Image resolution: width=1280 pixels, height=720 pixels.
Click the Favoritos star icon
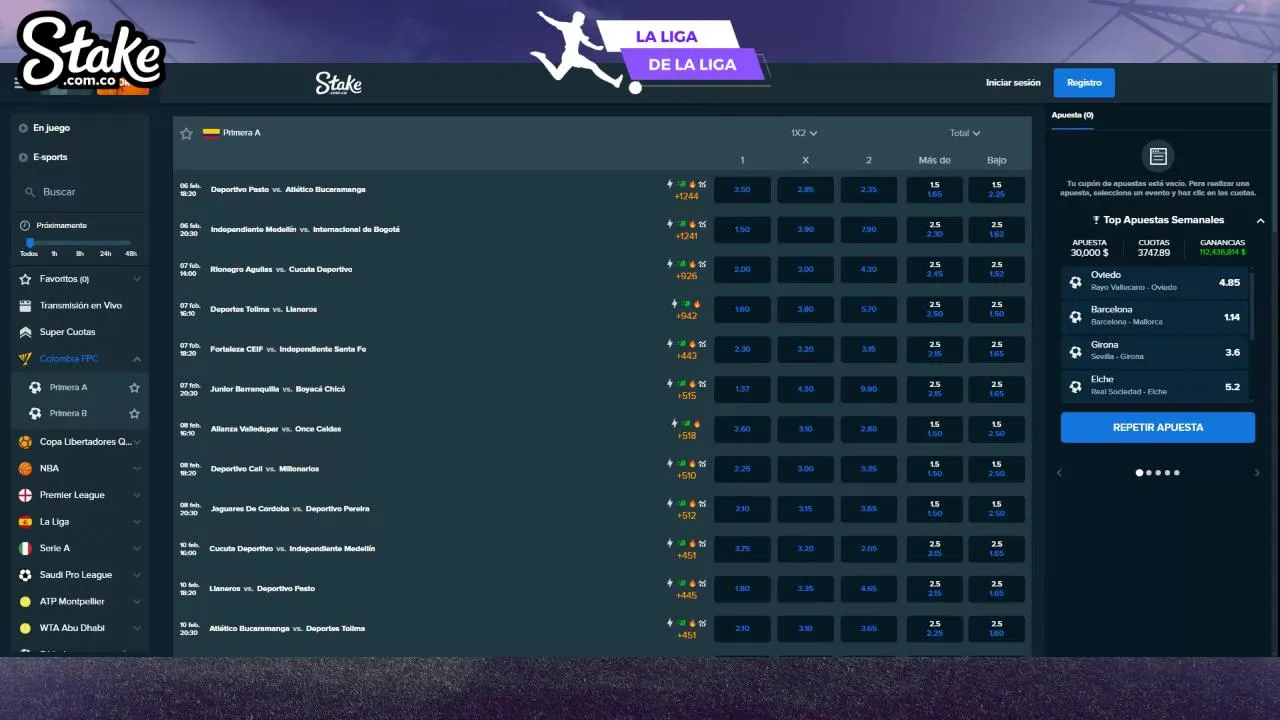(x=26, y=279)
